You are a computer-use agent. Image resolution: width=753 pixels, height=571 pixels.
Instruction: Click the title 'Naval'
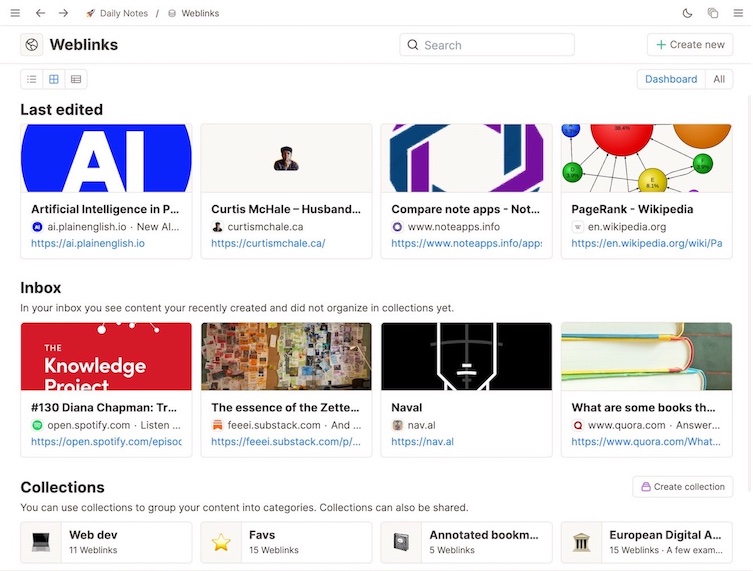point(407,408)
